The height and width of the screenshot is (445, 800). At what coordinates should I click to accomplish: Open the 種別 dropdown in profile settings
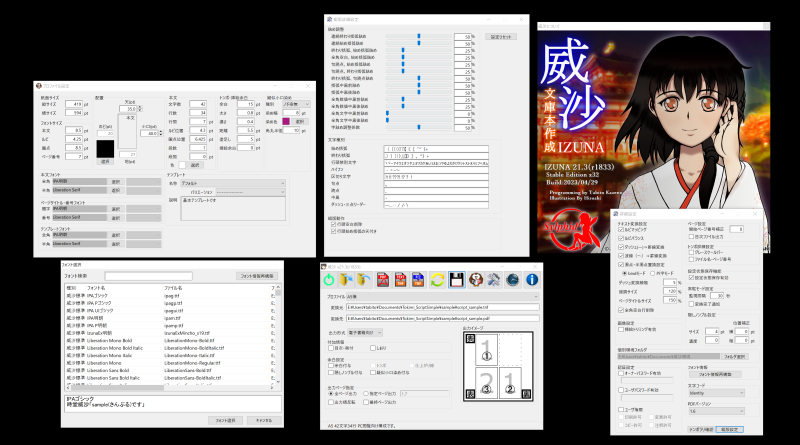pyautogui.click(x=296, y=104)
